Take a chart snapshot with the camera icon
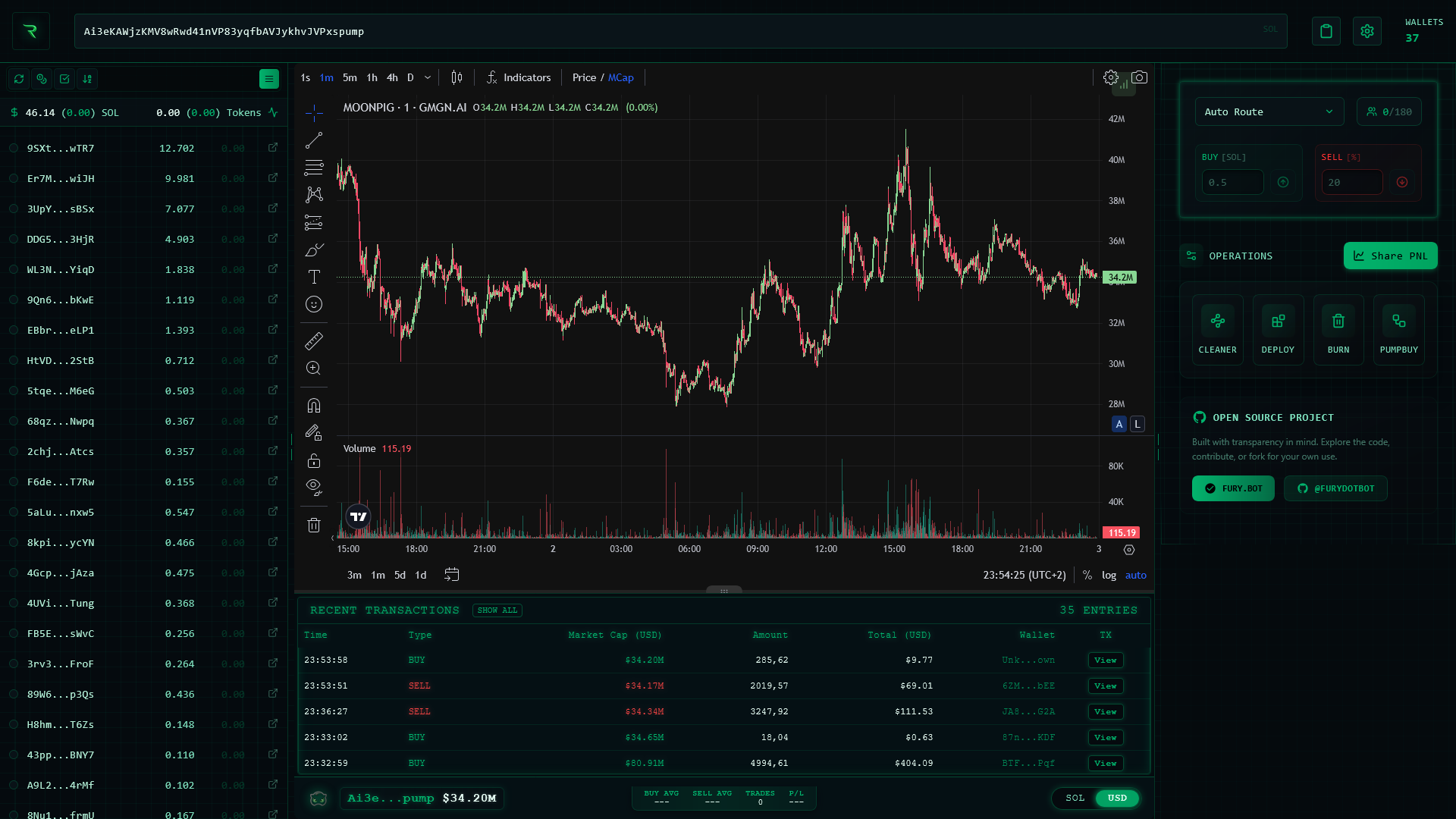Screen dimensions: 1456x819 point(1139,77)
